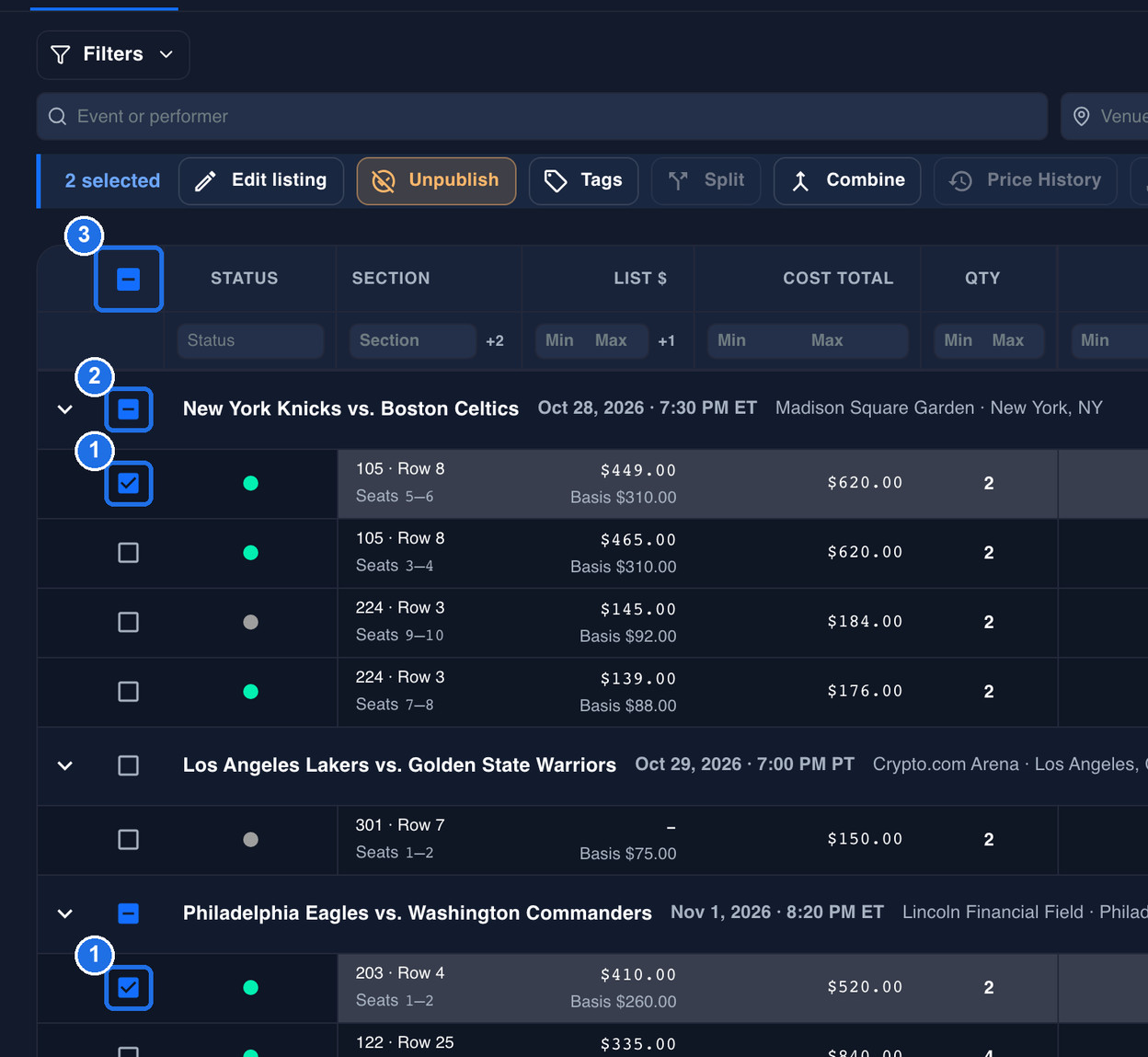Check the 301 Row 7 listing checkbox

pyautogui.click(x=129, y=840)
